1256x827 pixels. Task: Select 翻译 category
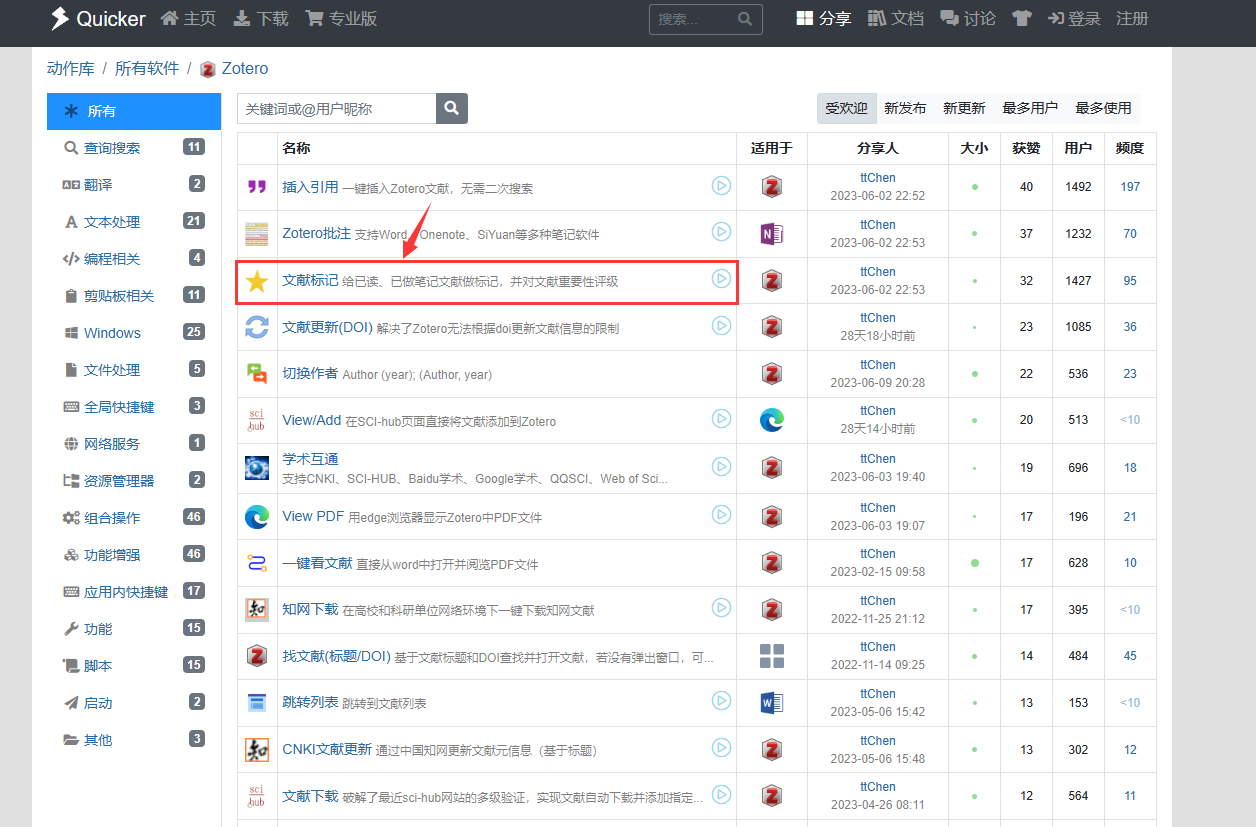pos(134,185)
